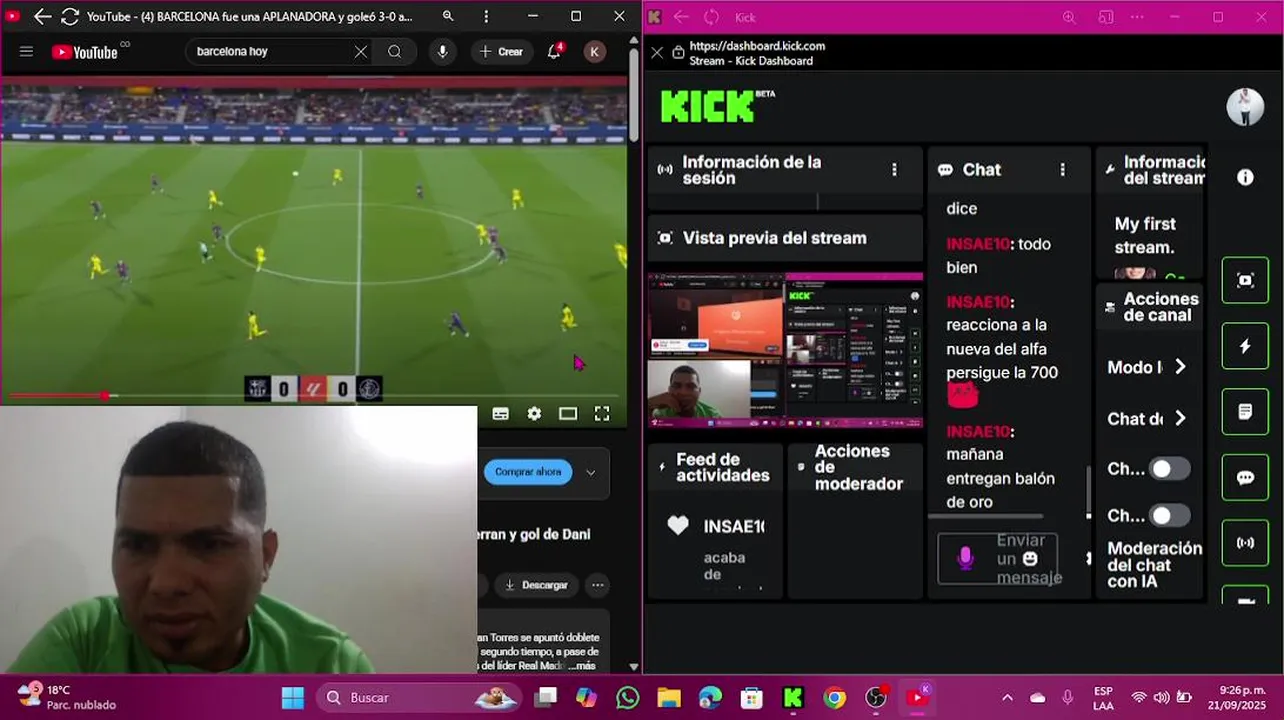Open the Kick profile avatar menu
1284x720 pixels.
pyautogui.click(x=1245, y=107)
